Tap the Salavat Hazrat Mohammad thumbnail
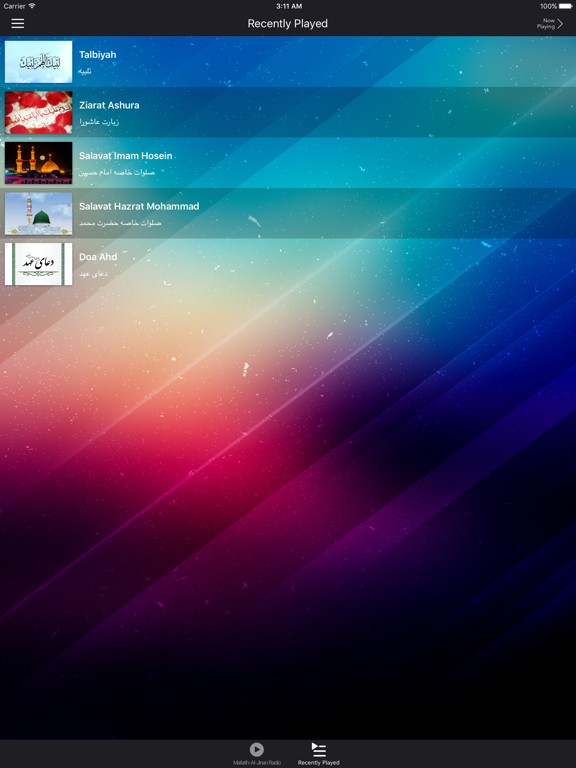576x768 pixels. tap(39, 213)
